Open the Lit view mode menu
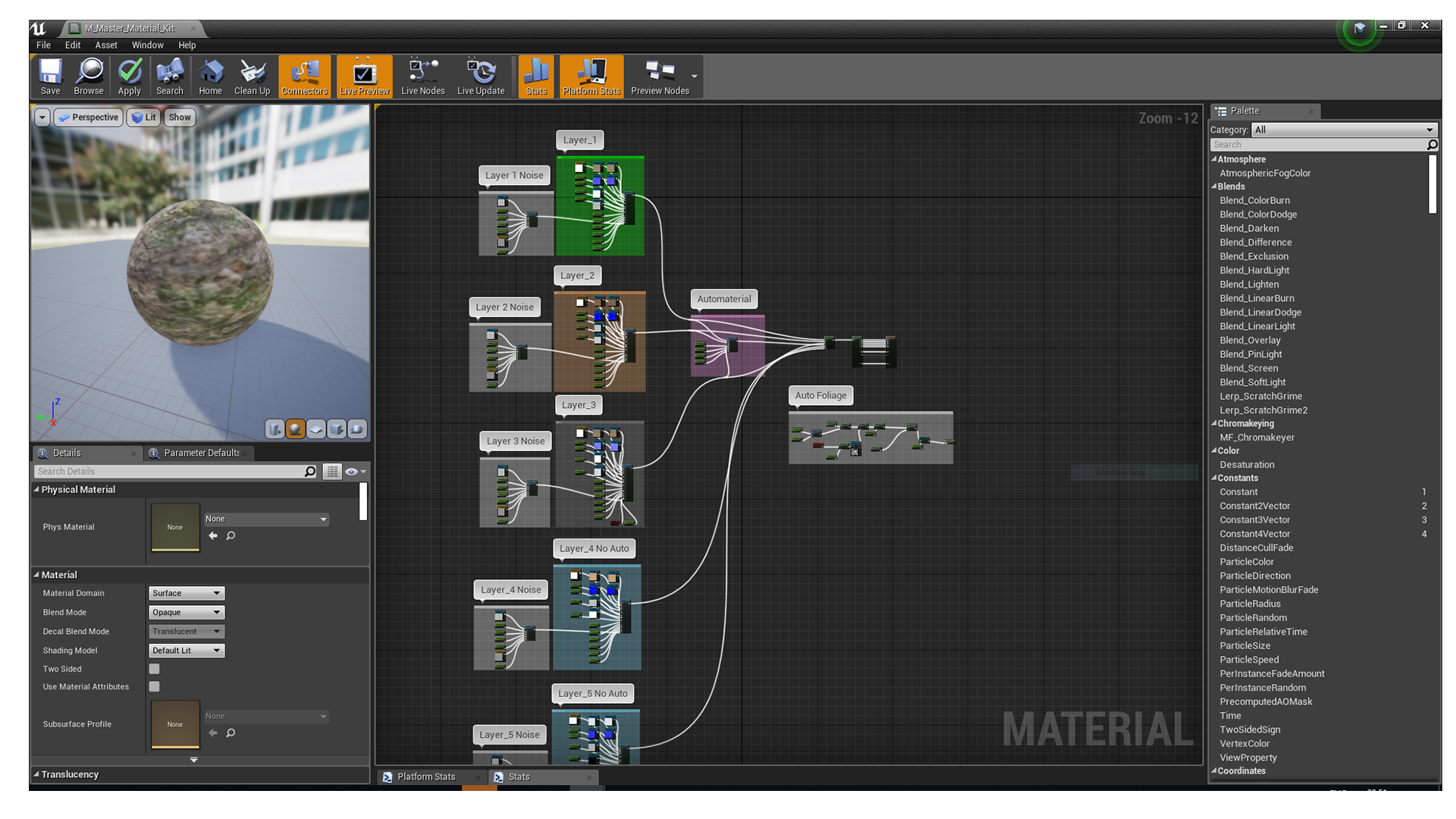The image size is (1456, 819). point(143,118)
